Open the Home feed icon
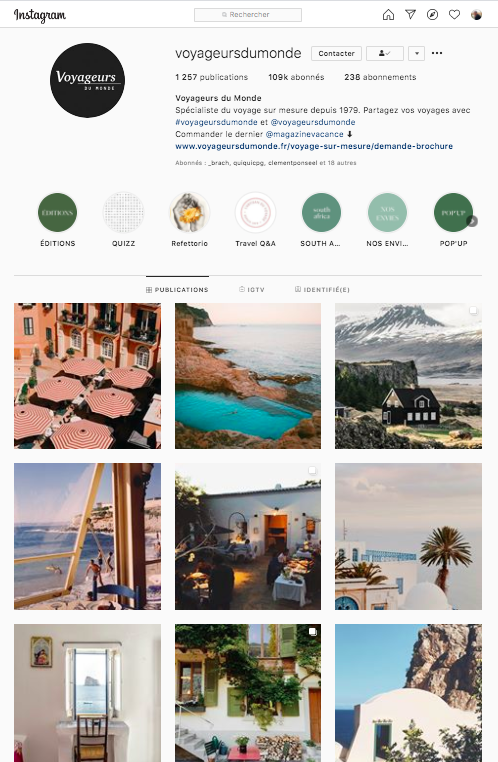 (388, 15)
